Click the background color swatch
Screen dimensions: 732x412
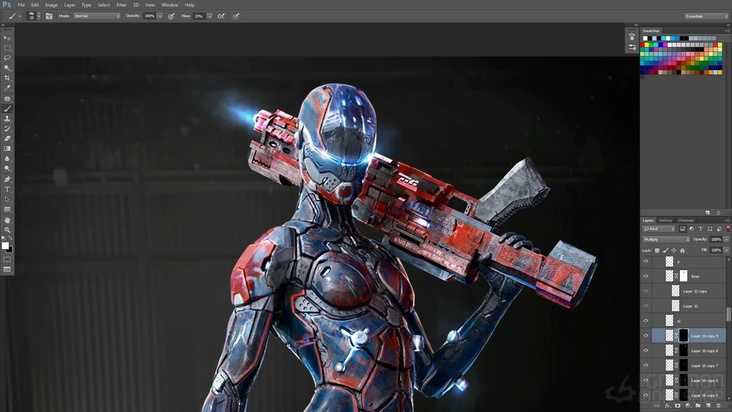click(10, 250)
